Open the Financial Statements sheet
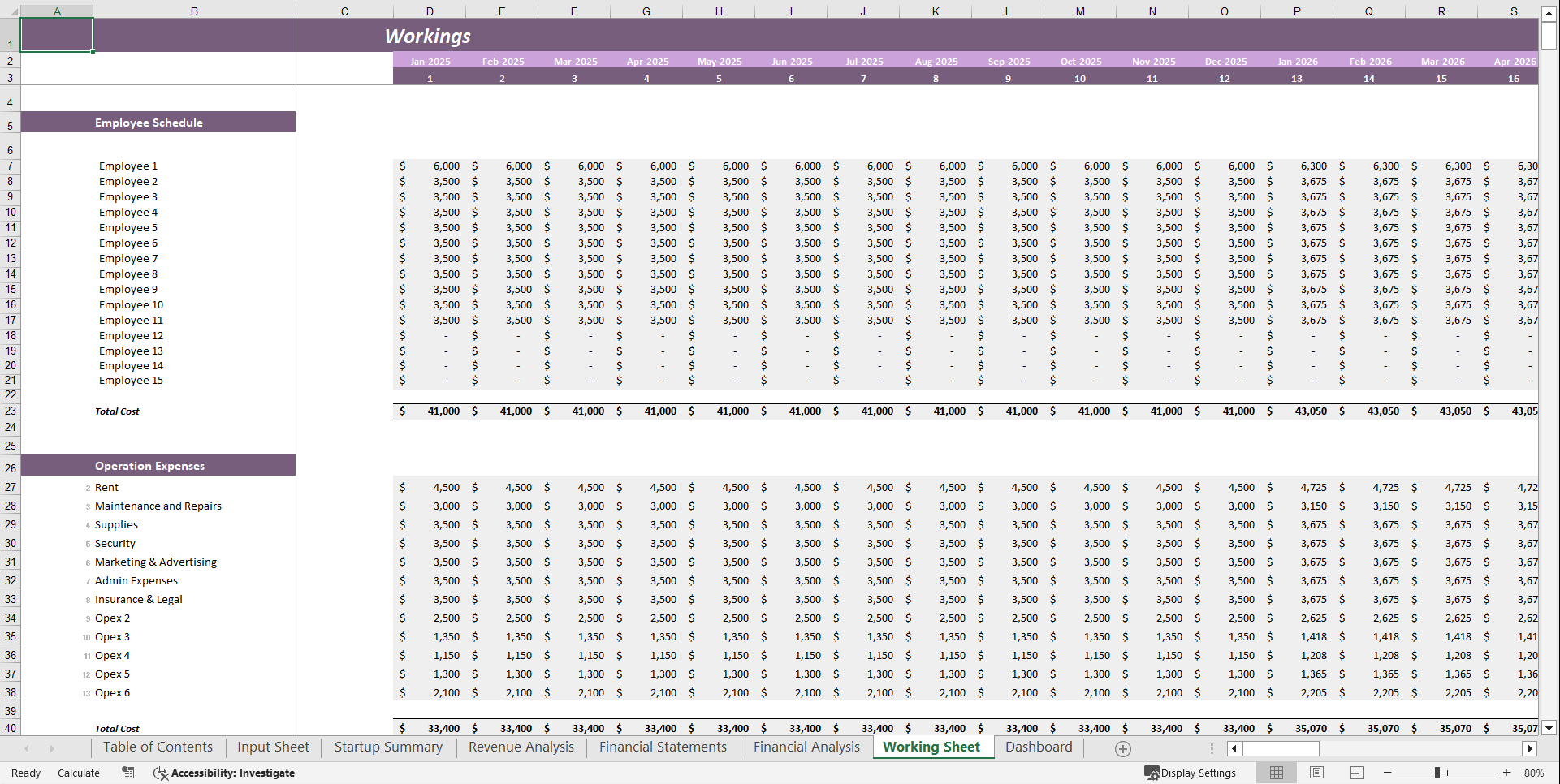Image resolution: width=1560 pixels, height=784 pixels. (x=663, y=747)
